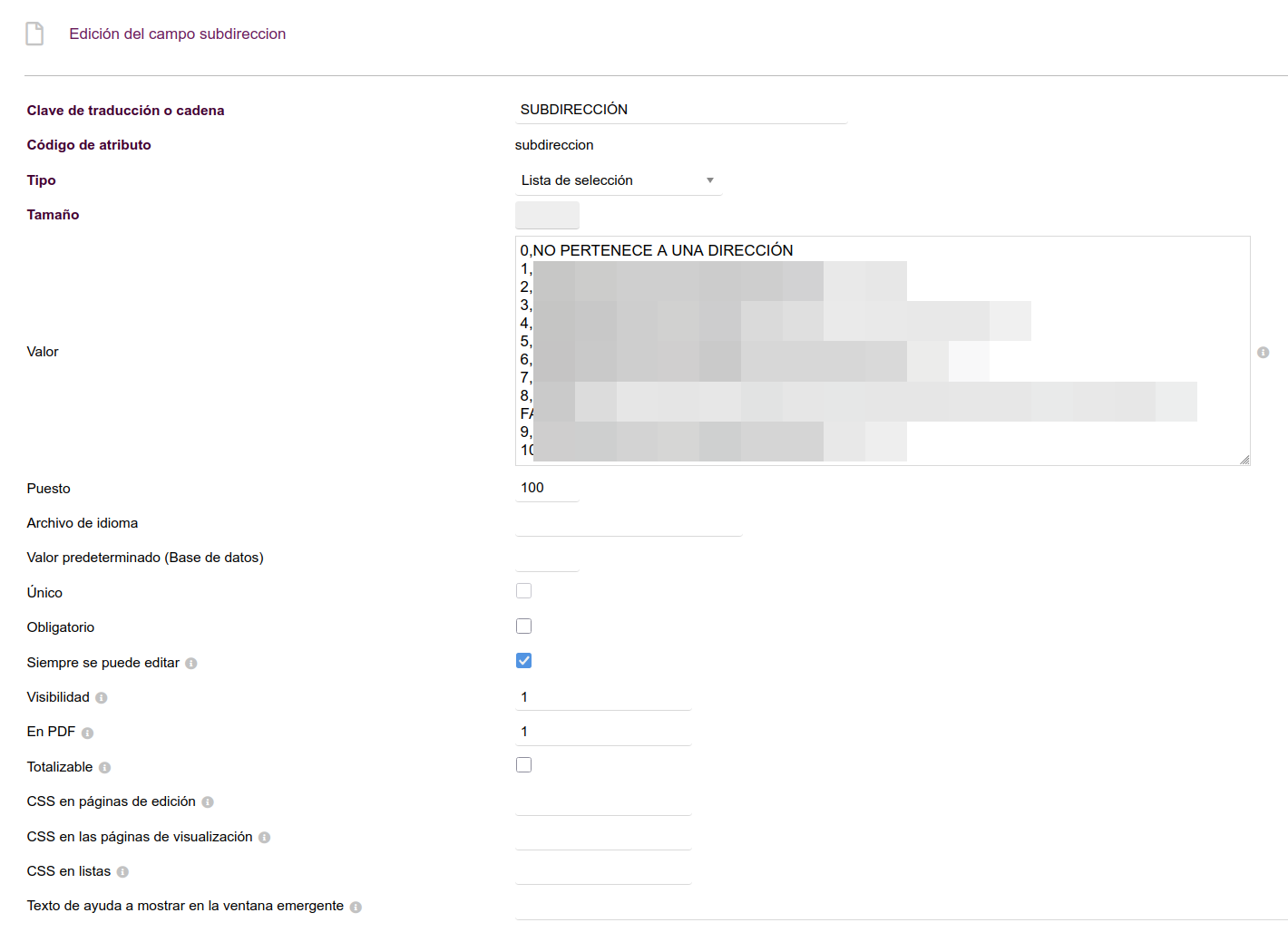Click info icon next to CSS en las páginas de visualización
Image resolution: width=1288 pixels, height=942 pixels.
tap(265, 838)
